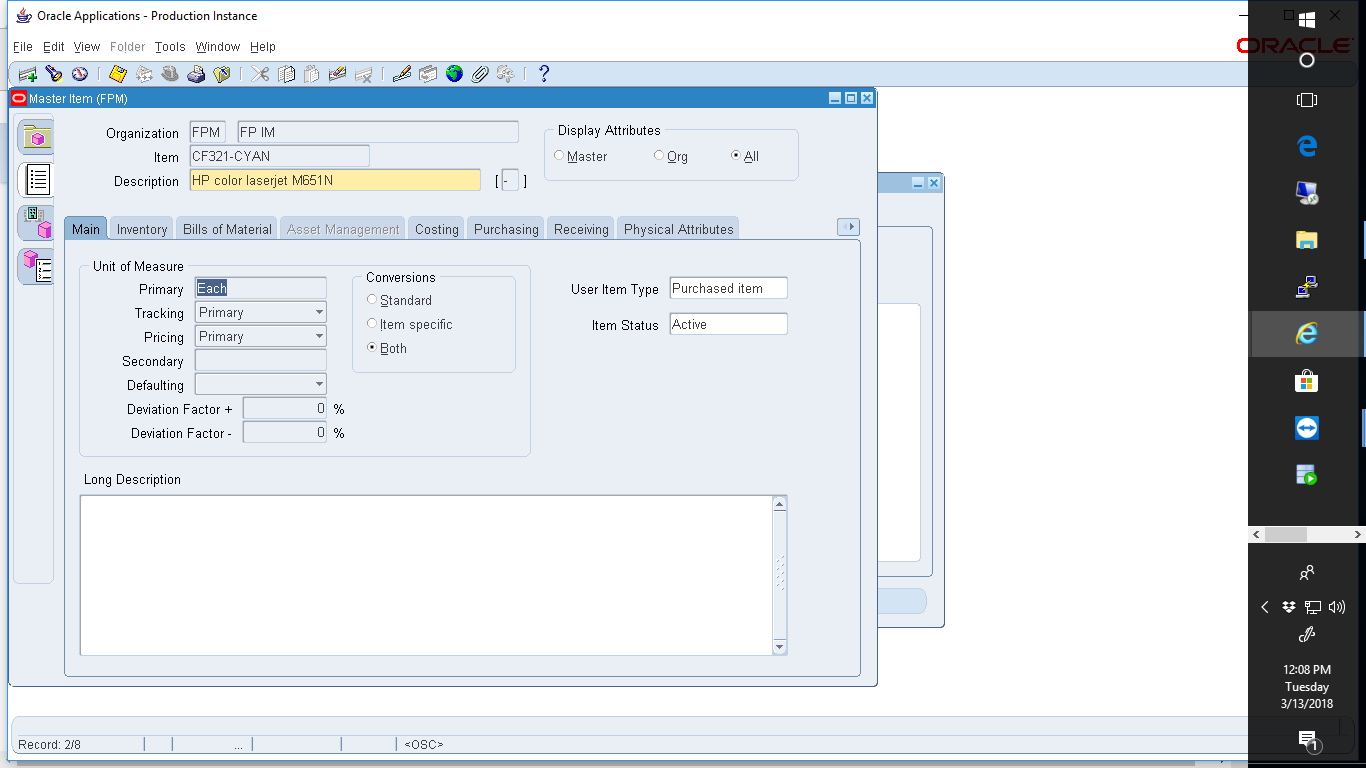Open the Tracking dropdown list

[x=318, y=312]
